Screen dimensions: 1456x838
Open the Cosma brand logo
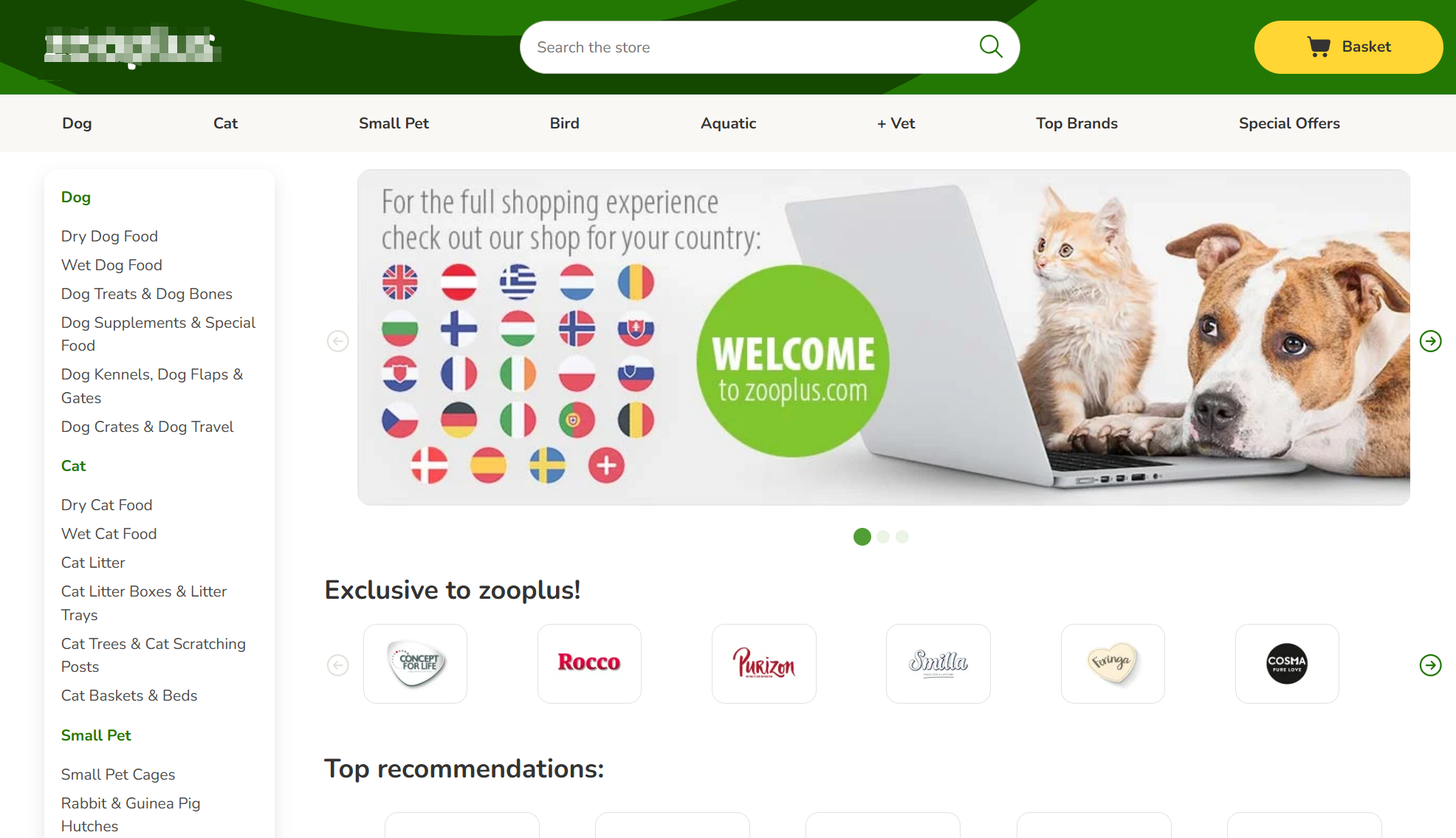click(1287, 663)
